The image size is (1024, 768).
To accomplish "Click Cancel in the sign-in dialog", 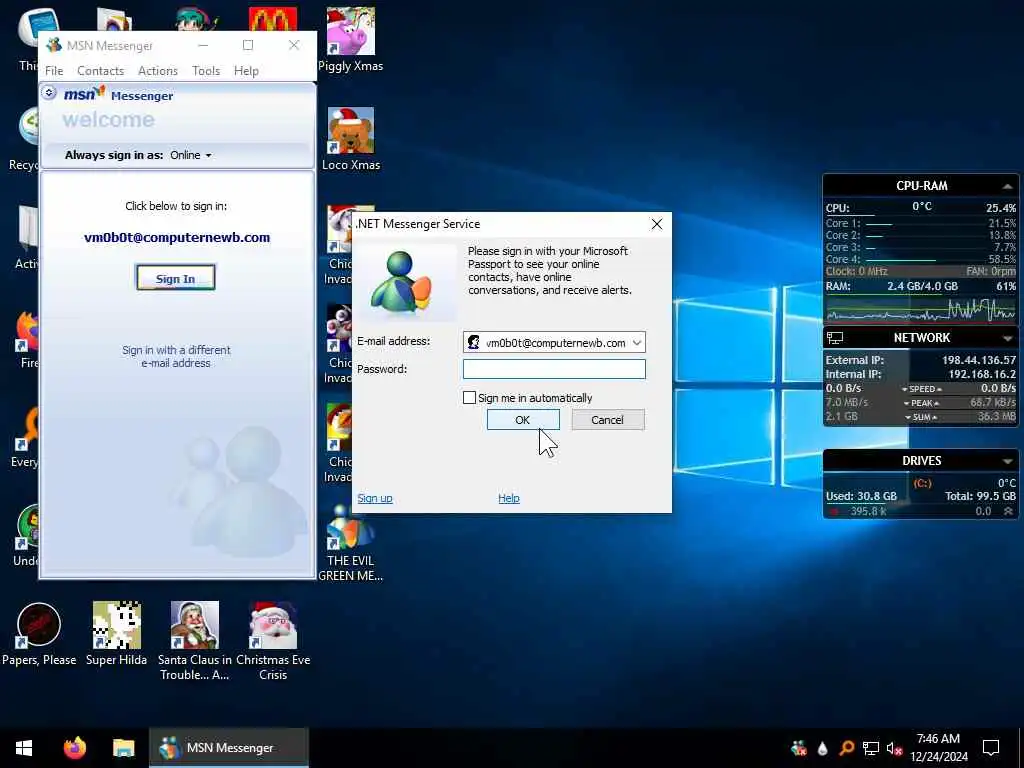I will coord(607,420).
